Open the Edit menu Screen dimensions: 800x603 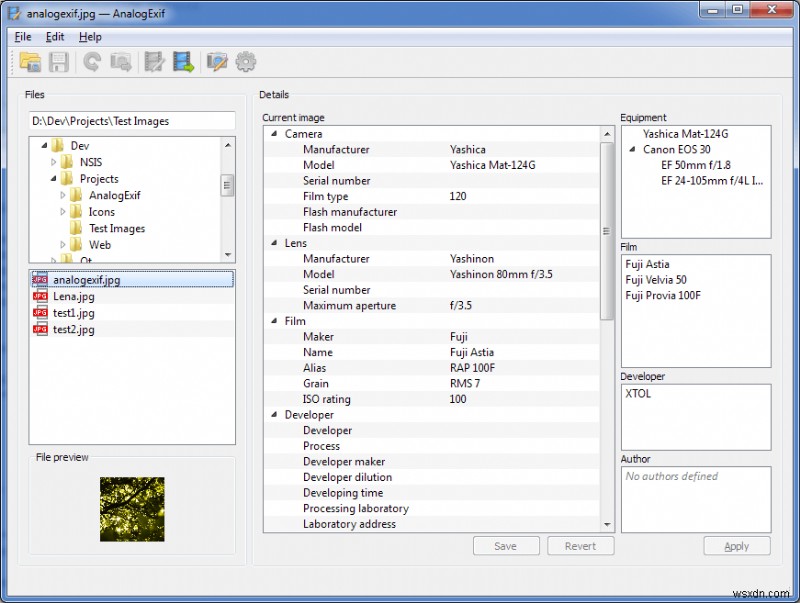coord(55,37)
